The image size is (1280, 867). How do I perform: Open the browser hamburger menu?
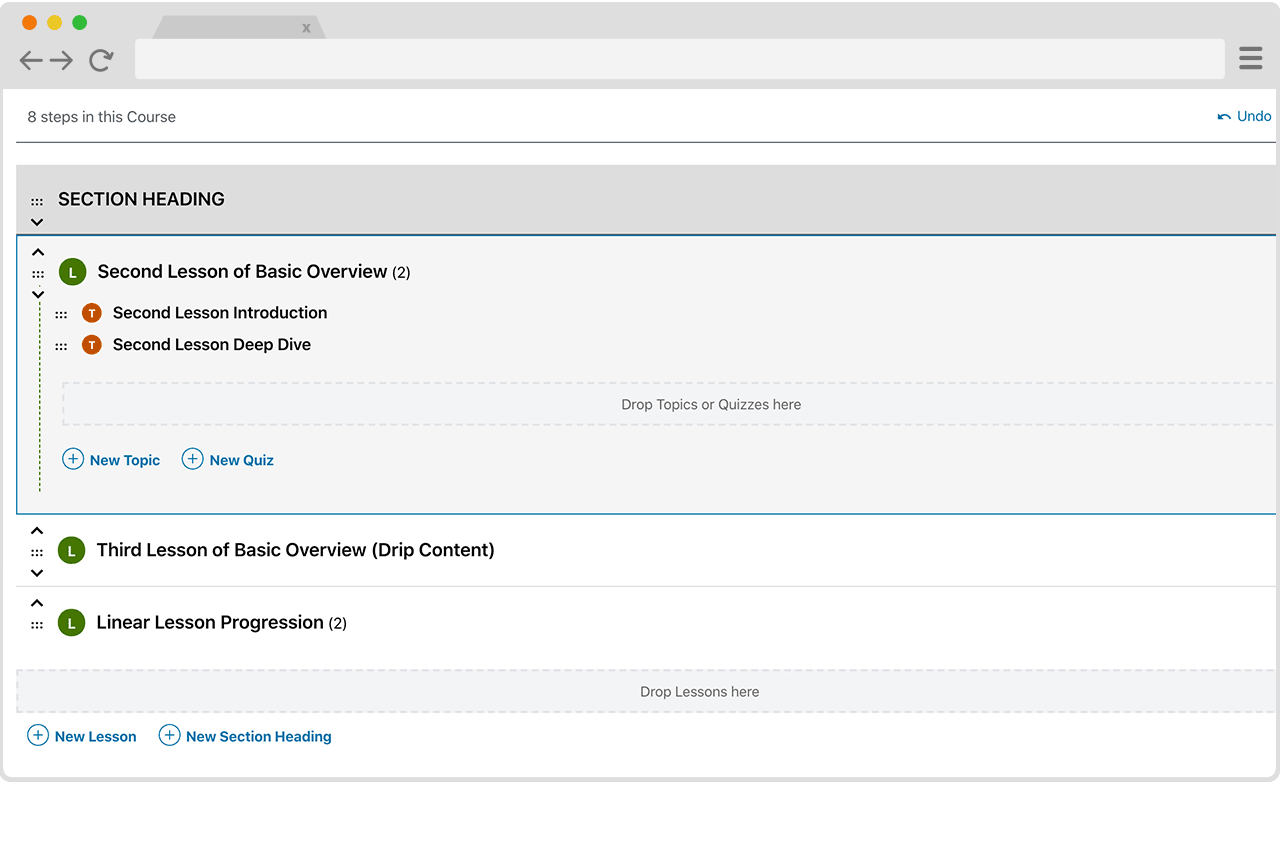pyautogui.click(x=1250, y=59)
